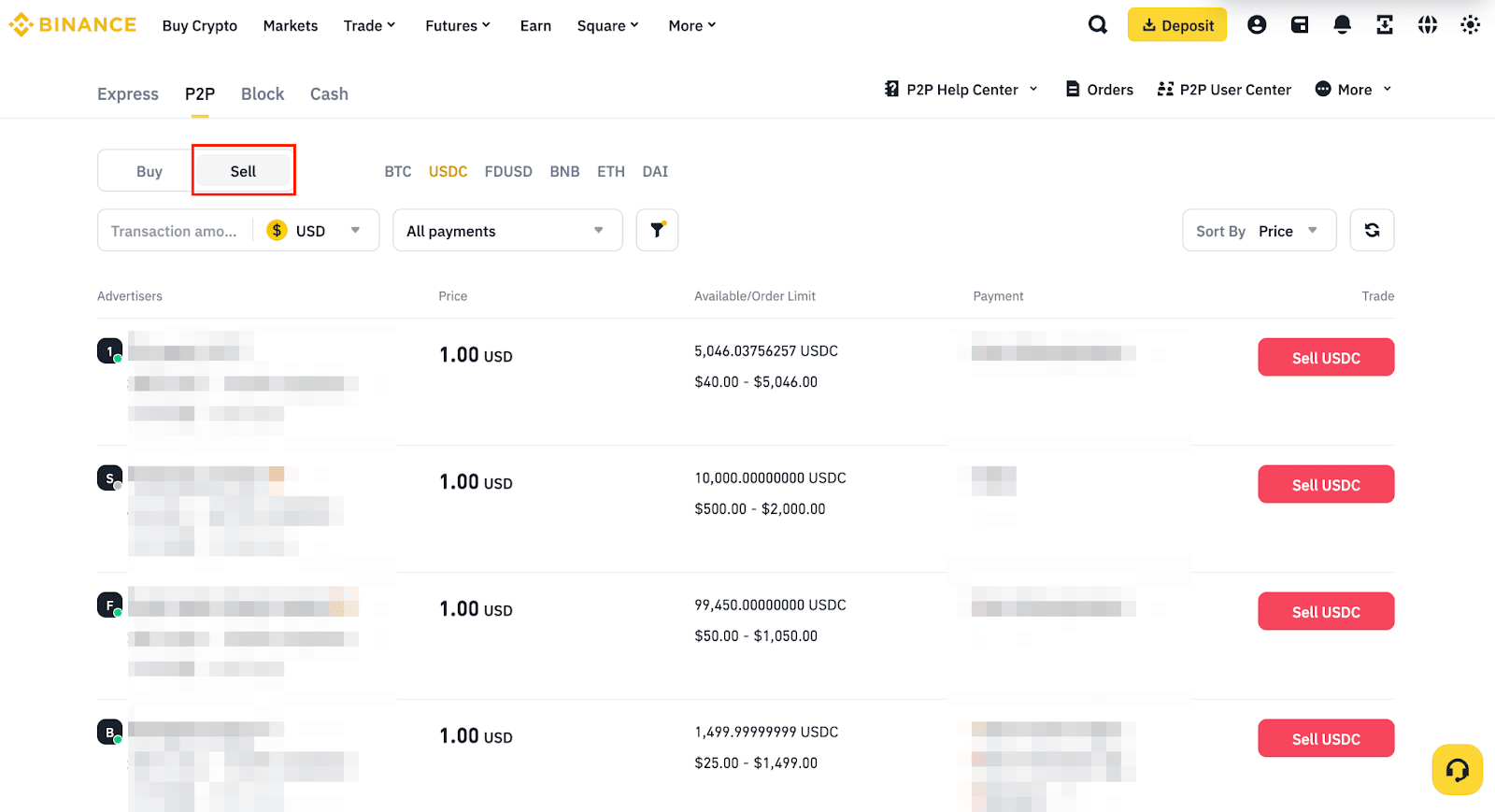
Task: Select the FDUSD coin tab
Action: (508, 171)
